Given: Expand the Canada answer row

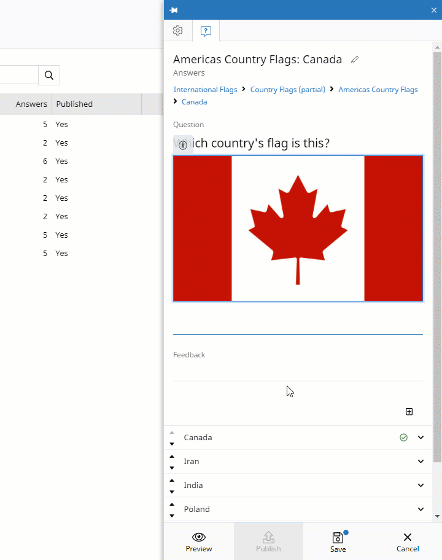Looking at the screenshot, I should click(x=421, y=438).
